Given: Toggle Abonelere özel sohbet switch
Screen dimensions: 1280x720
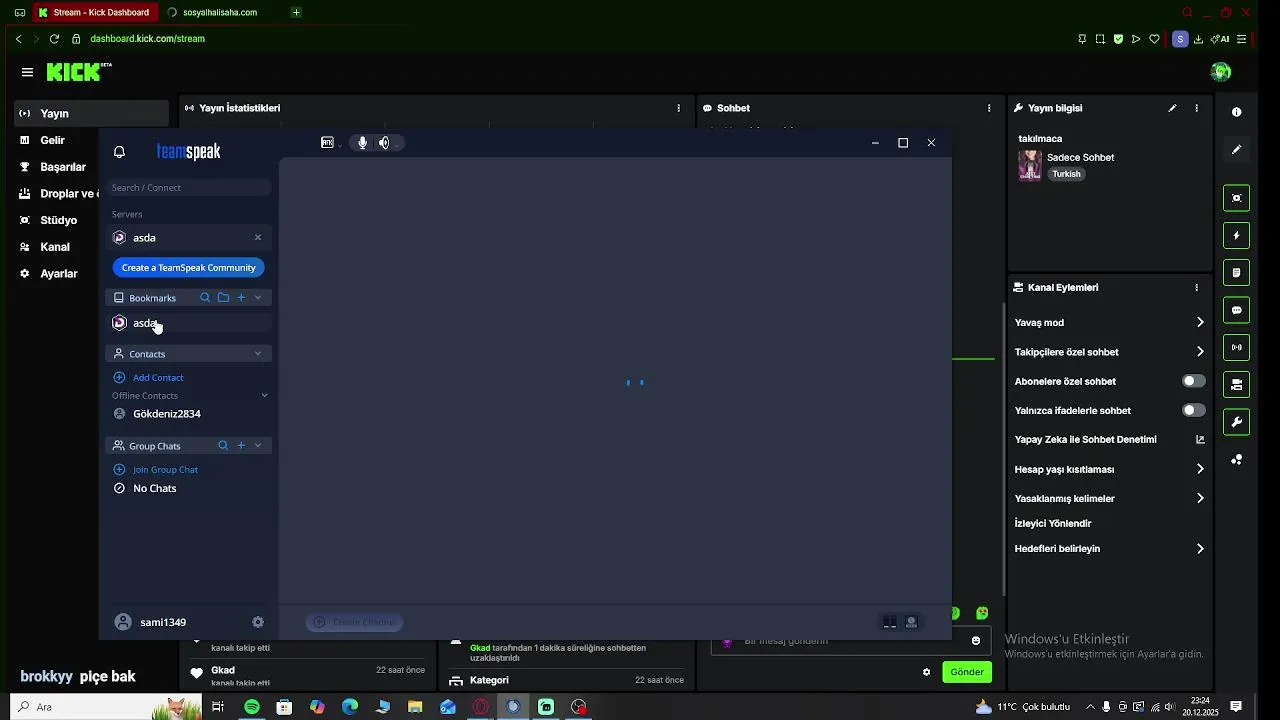Looking at the screenshot, I should tap(1194, 381).
